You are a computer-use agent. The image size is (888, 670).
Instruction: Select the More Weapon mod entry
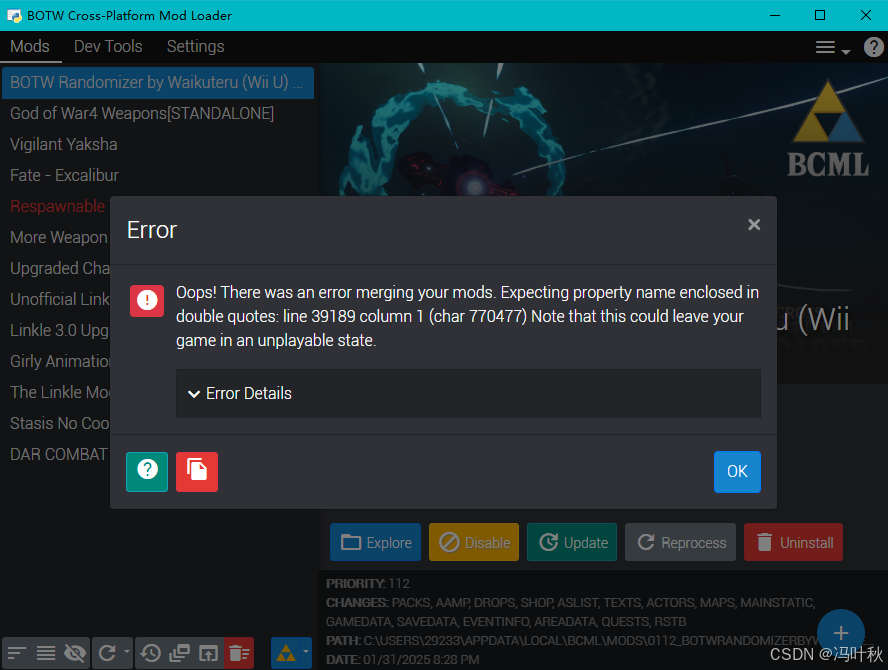click(57, 237)
